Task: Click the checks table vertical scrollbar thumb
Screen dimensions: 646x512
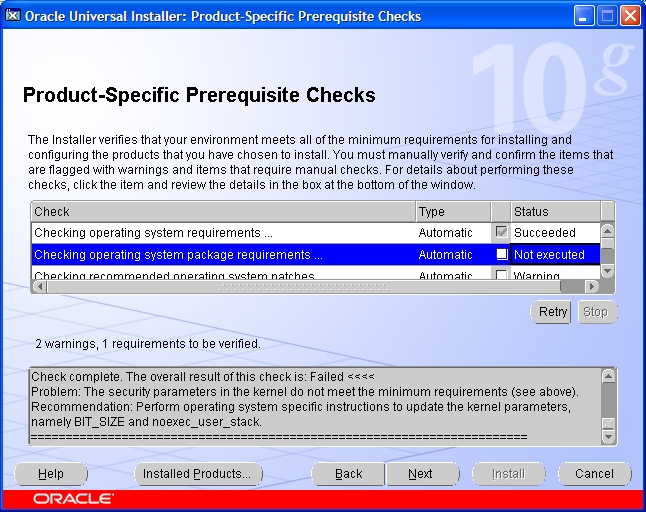Action: click(607, 243)
